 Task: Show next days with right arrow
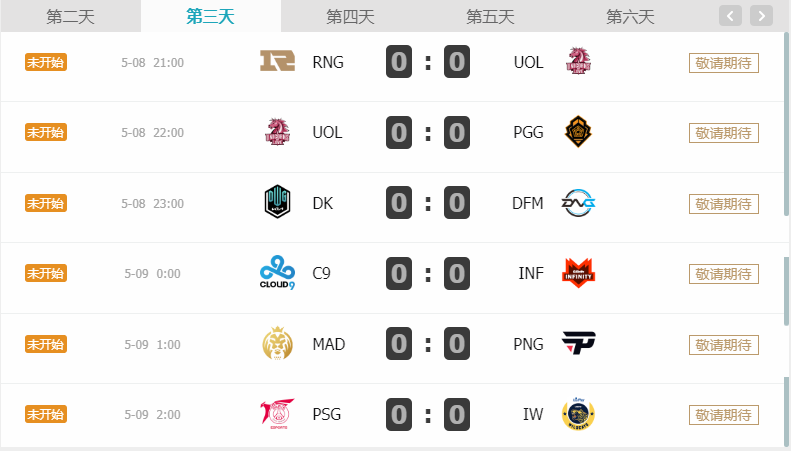(x=761, y=16)
